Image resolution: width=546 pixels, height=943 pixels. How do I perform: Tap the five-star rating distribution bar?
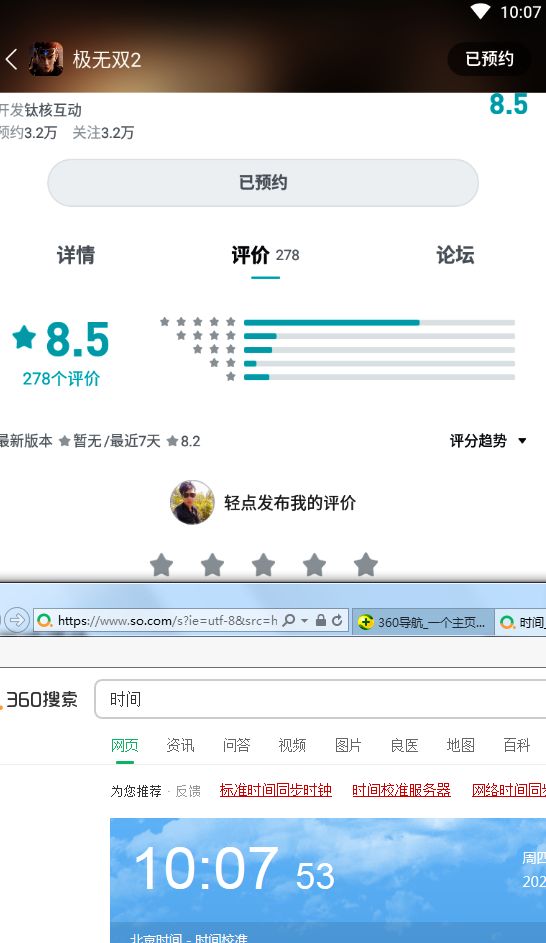click(x=379, y=323)
